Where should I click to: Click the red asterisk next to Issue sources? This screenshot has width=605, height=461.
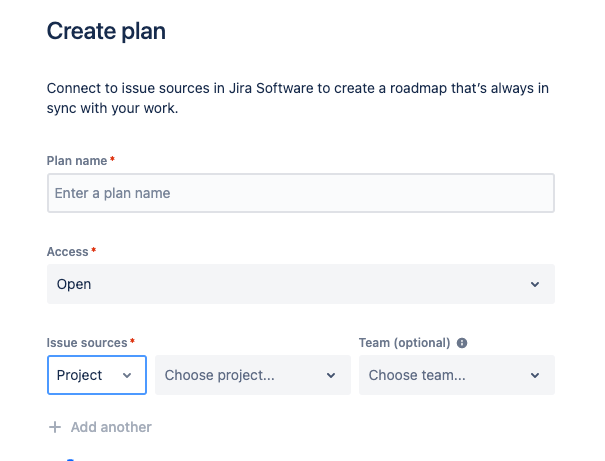132,343
